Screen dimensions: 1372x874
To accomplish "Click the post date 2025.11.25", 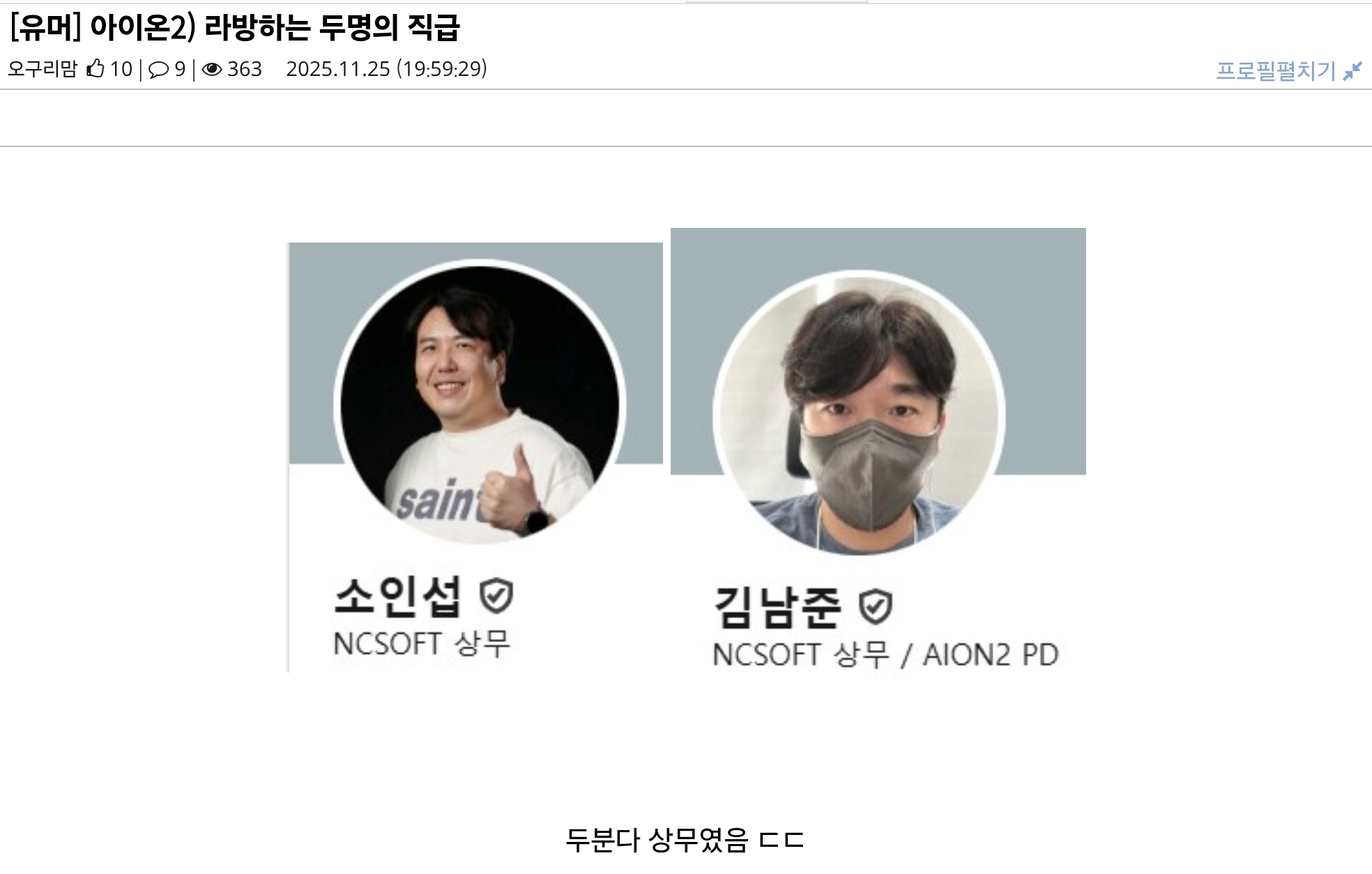I will coord(338,69).
